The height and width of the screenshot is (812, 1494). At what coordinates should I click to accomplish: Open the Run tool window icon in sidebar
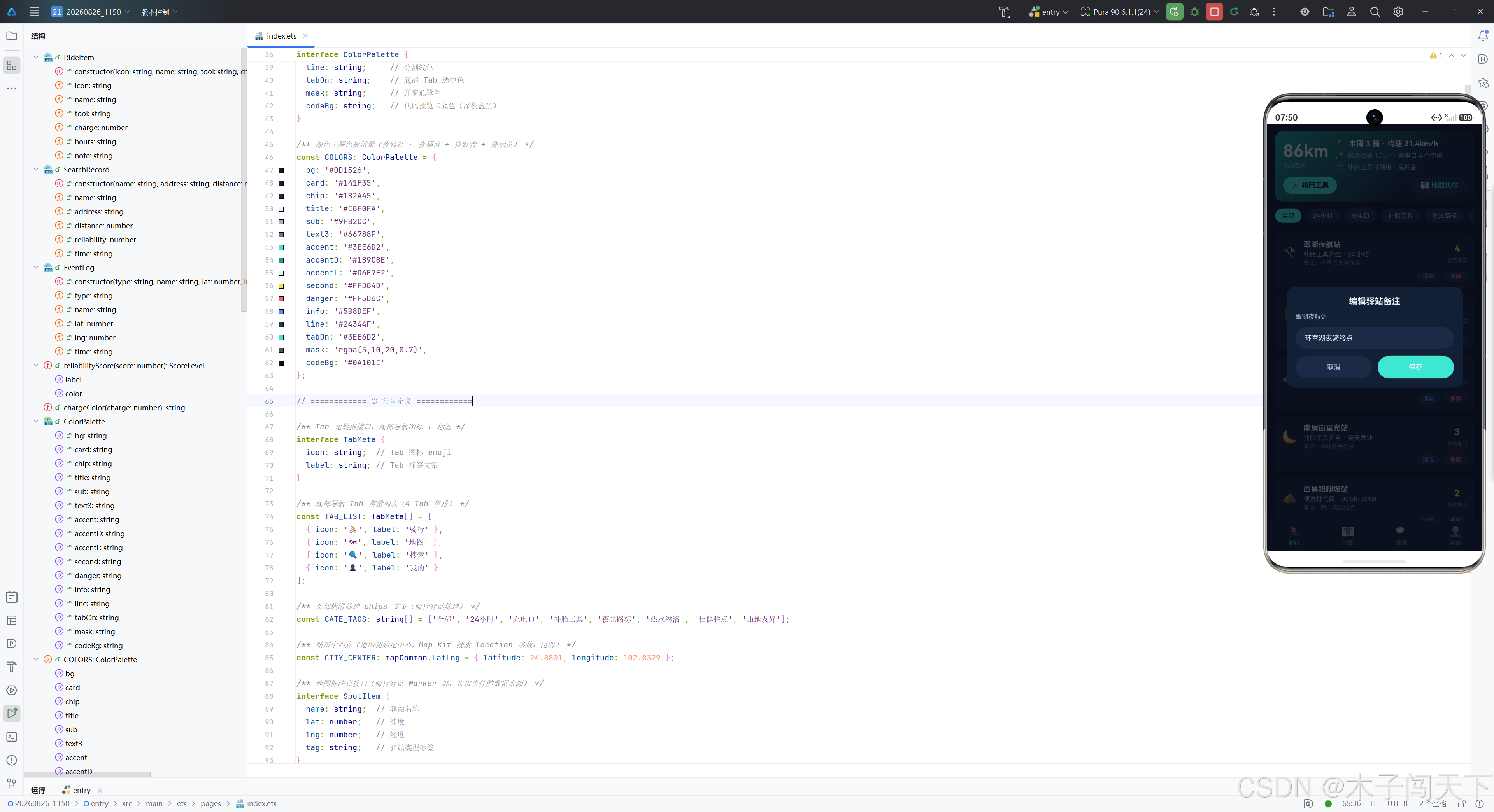tap(12, 713)
